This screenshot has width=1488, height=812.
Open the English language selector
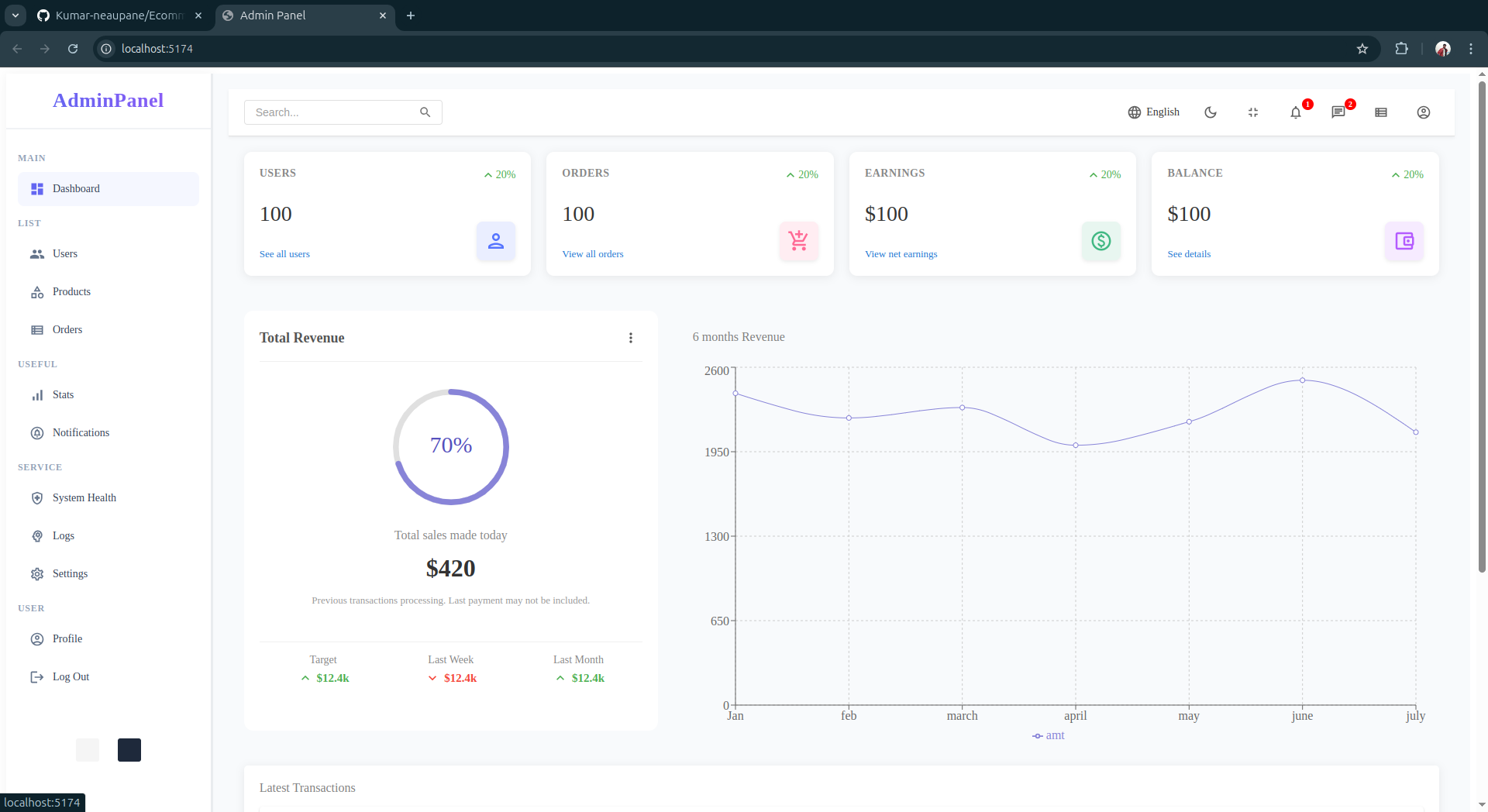[x=1153, y=112]
